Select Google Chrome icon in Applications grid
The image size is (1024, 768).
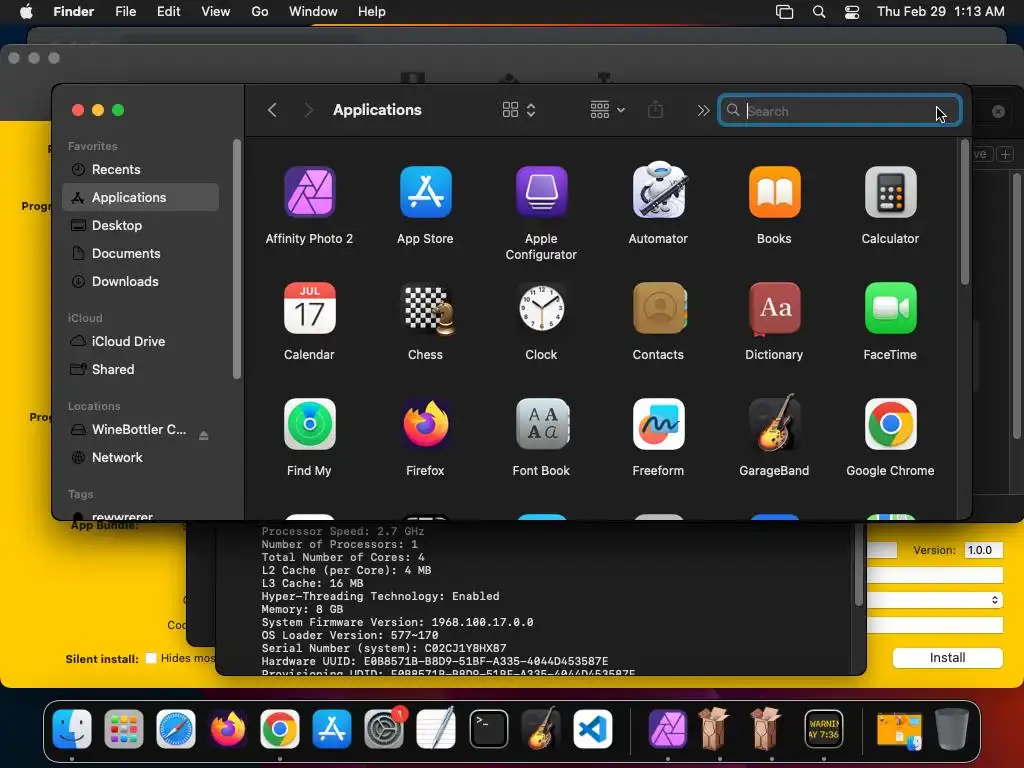(890, 424)
